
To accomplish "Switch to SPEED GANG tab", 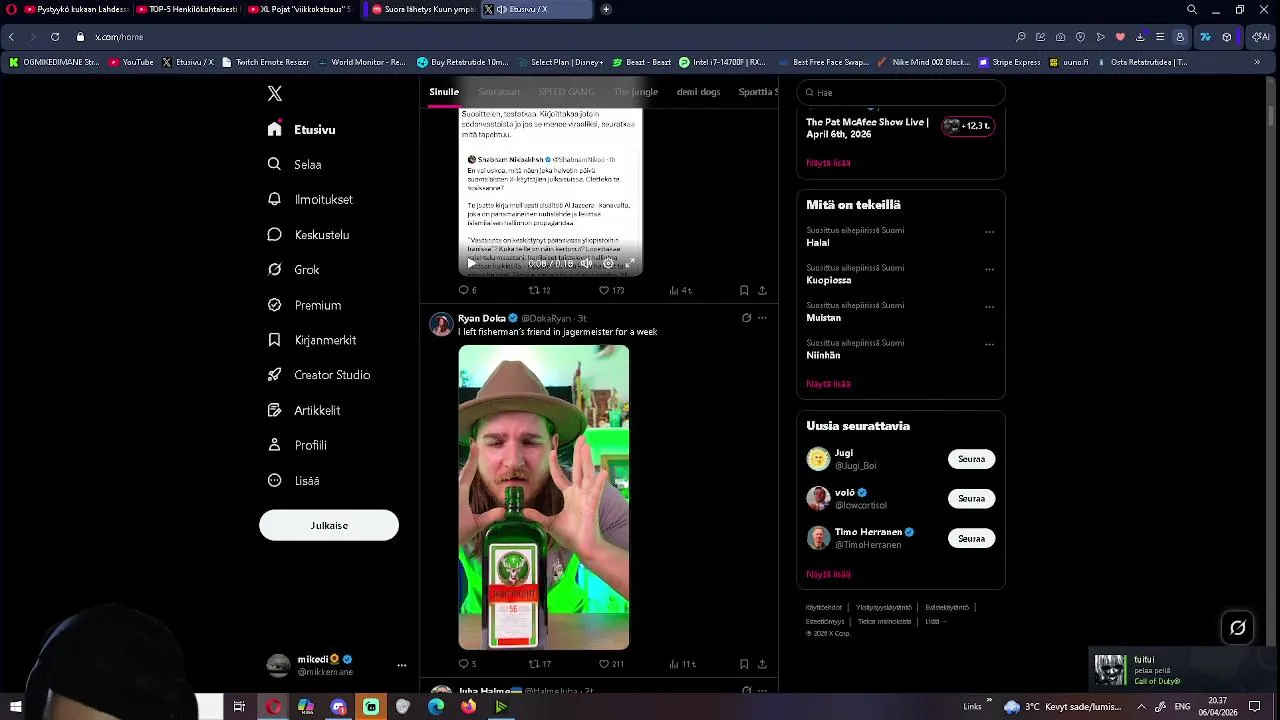I will [x=566, y=92].
